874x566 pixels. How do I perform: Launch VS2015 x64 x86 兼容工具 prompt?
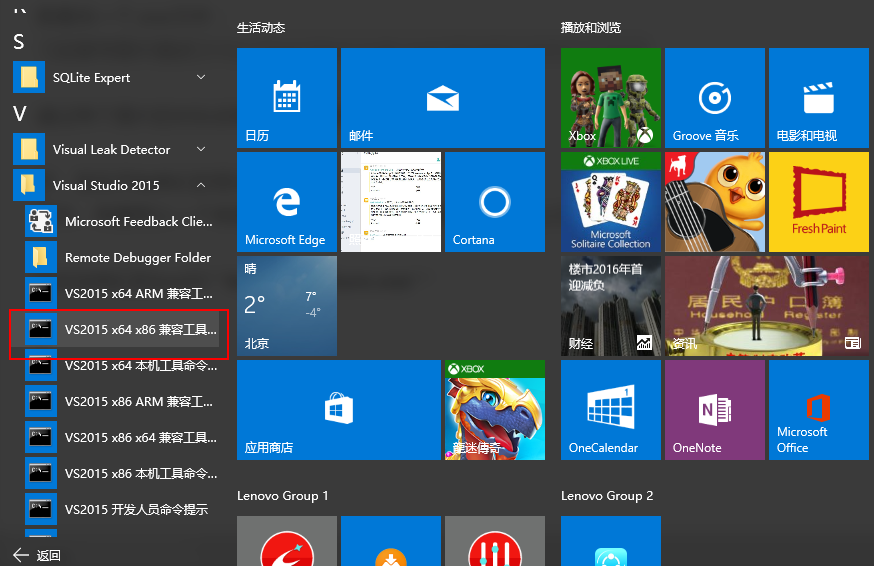[122, 329]
